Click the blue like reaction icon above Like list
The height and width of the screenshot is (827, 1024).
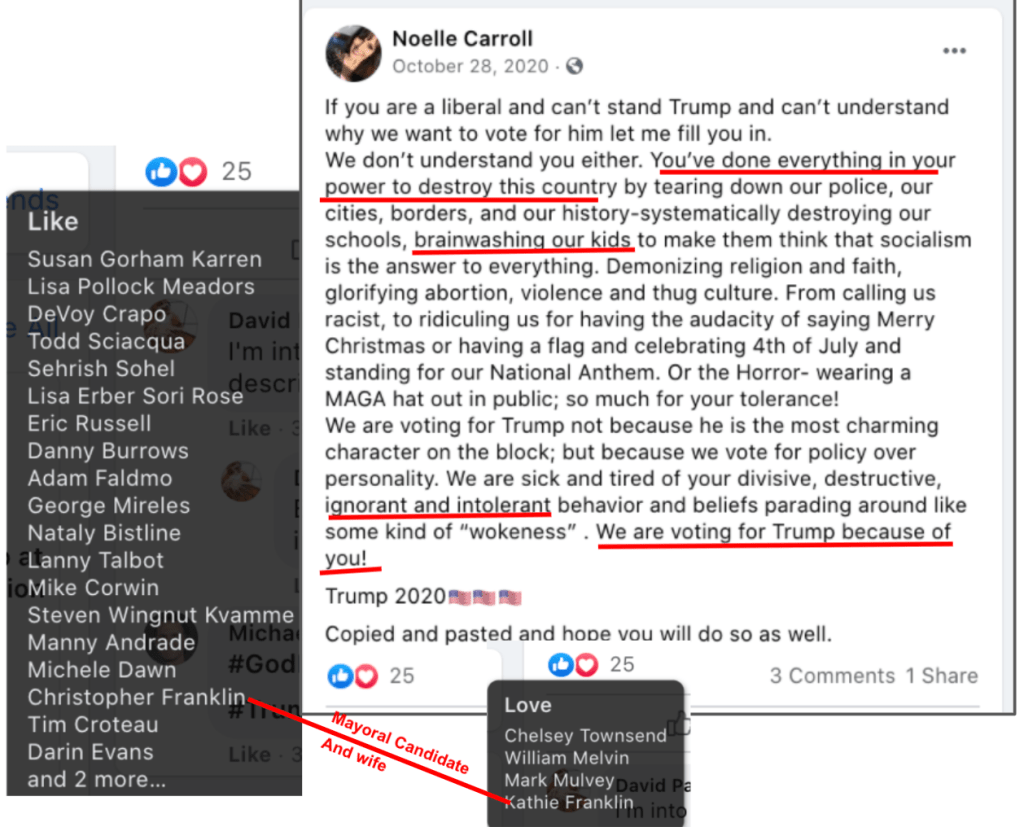[x=161, y=172]
